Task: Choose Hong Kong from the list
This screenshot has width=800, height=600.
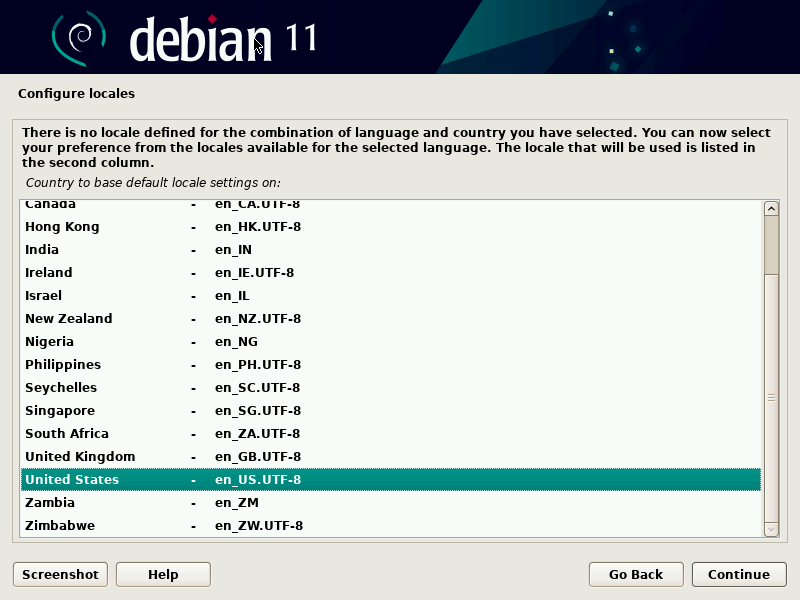Action: pyautogui.click(x=62, y=227)
